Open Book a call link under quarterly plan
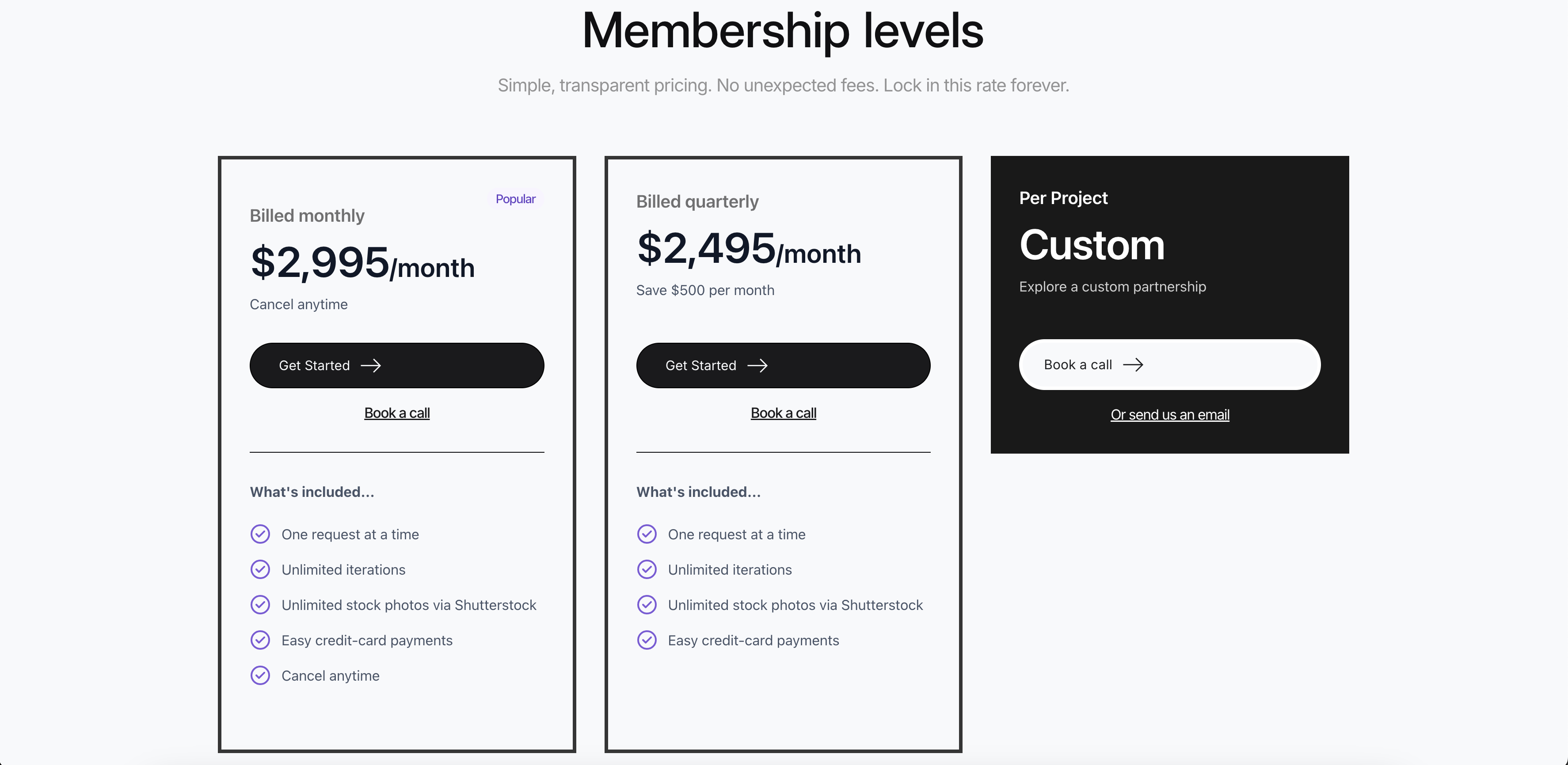 784,413
